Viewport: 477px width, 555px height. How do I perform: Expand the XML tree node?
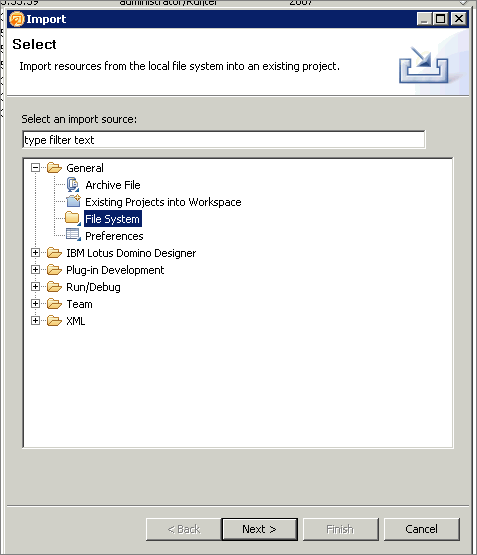coord(35,321)
